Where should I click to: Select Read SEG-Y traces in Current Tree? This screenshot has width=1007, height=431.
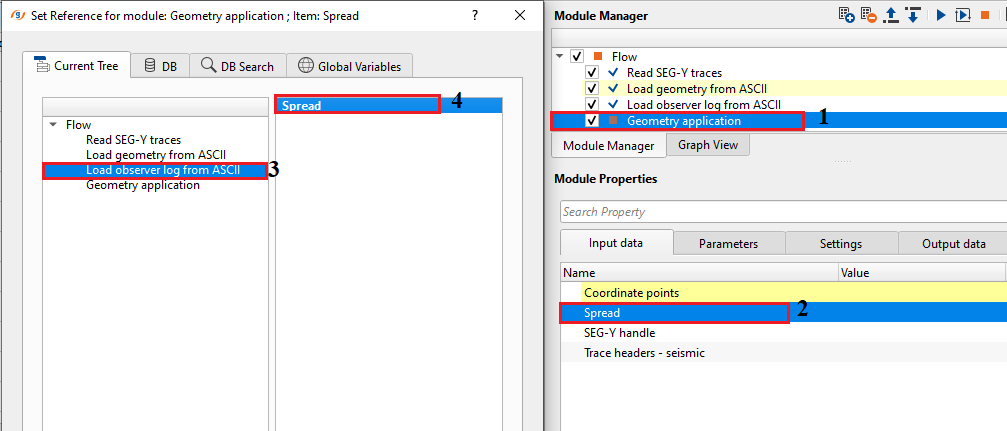[x=133, y=140]
